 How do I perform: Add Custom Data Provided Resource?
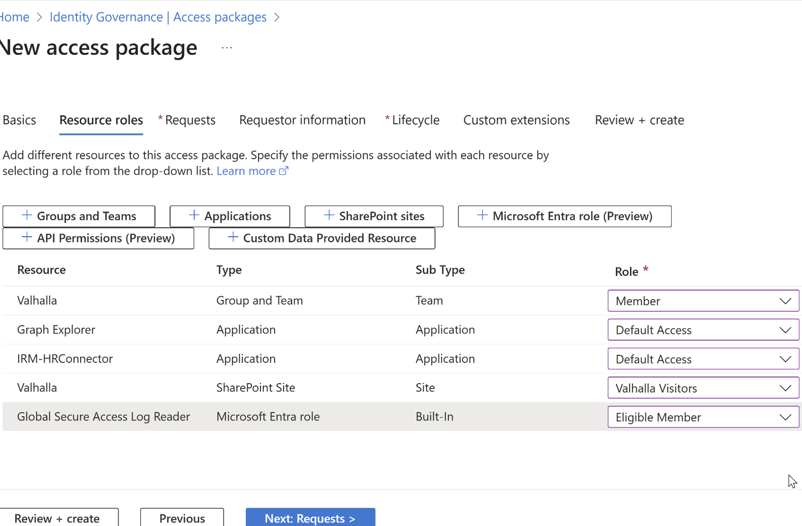coord(321,238)
